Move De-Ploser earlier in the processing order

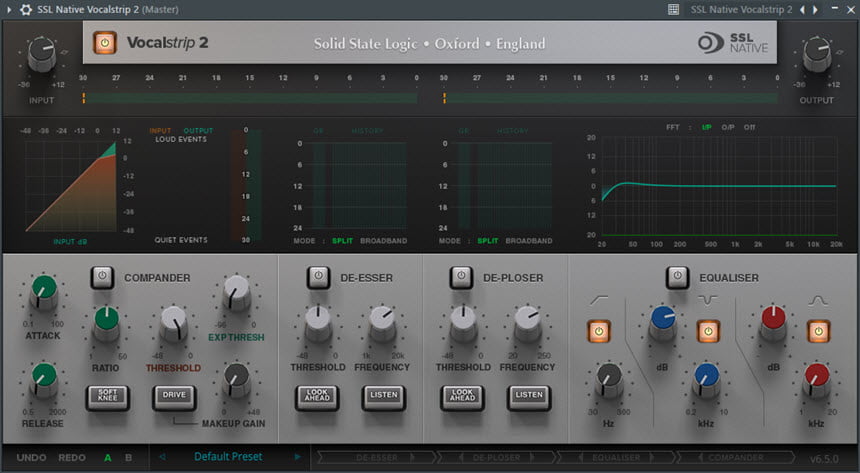[461, 457]
